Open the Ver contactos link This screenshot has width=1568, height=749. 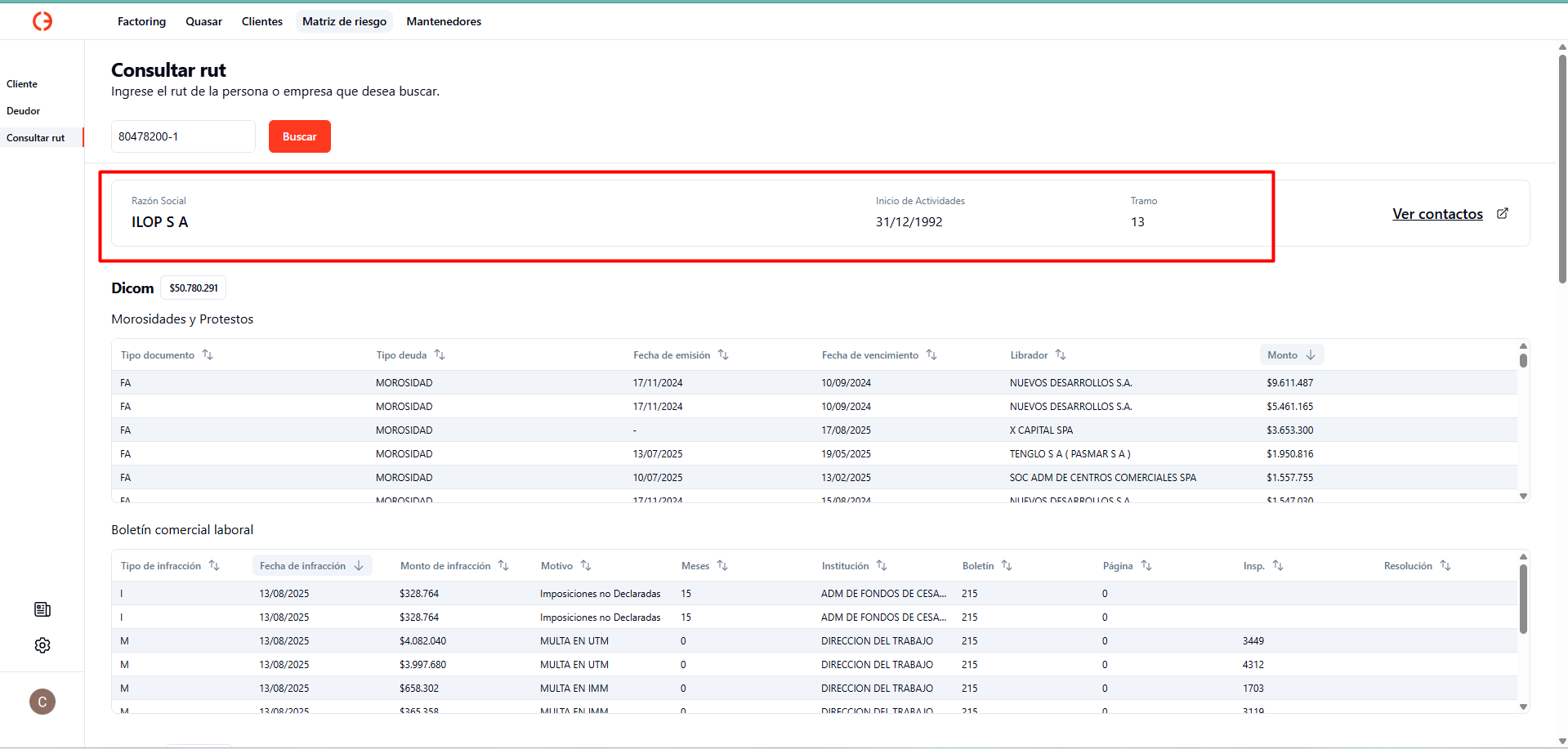pos(1437,214)
